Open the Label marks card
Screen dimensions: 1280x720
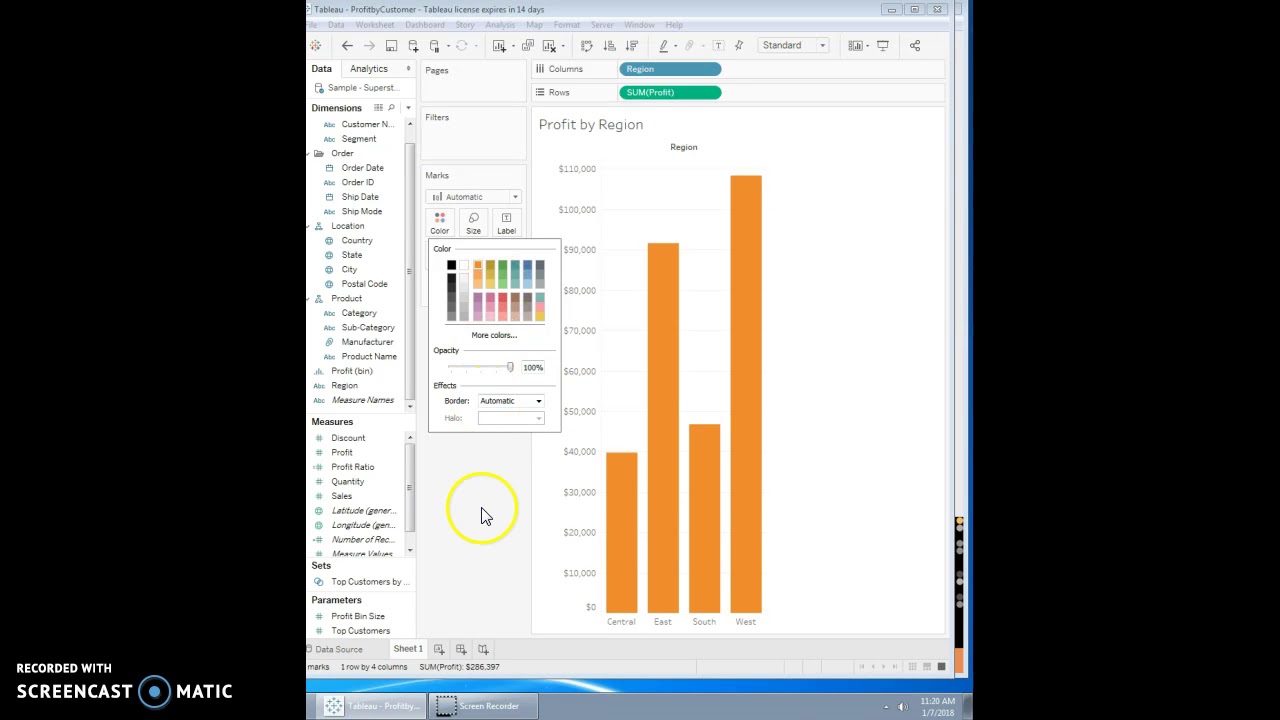pyautogui.click(x=507, y=223)
